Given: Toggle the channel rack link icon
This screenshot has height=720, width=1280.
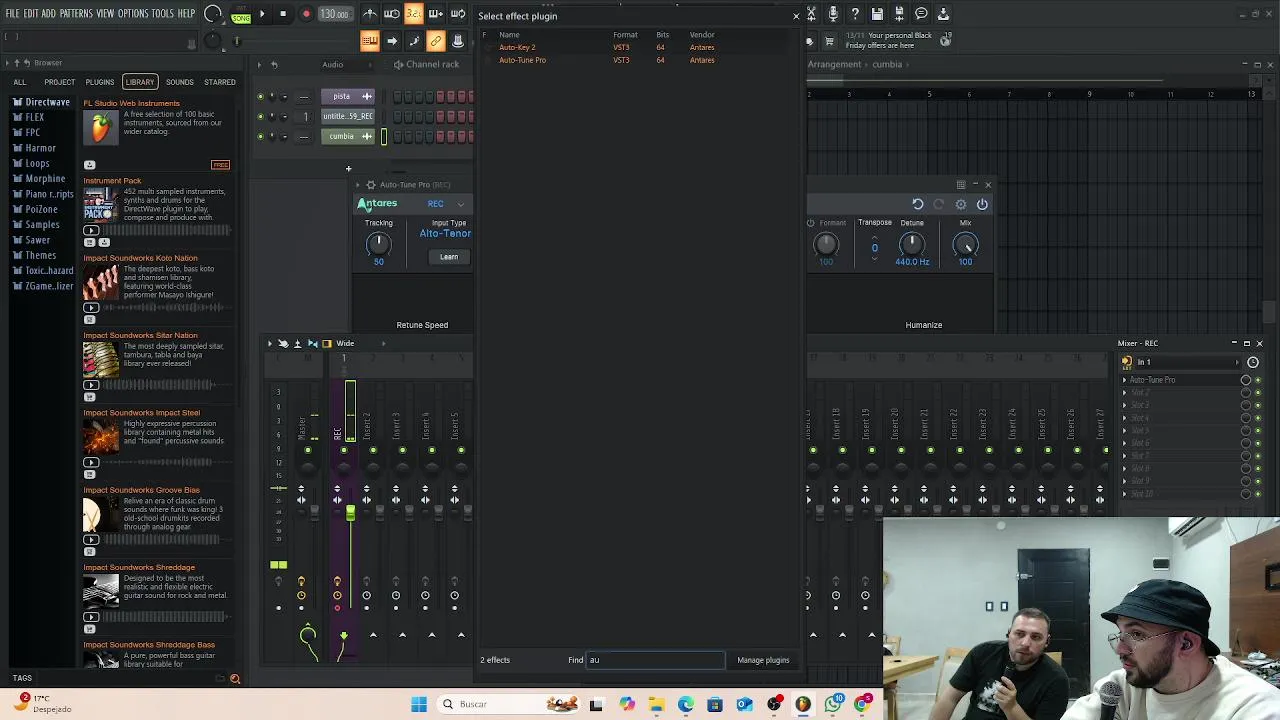Looking at the screenshot, I should [x=436, y=41].
